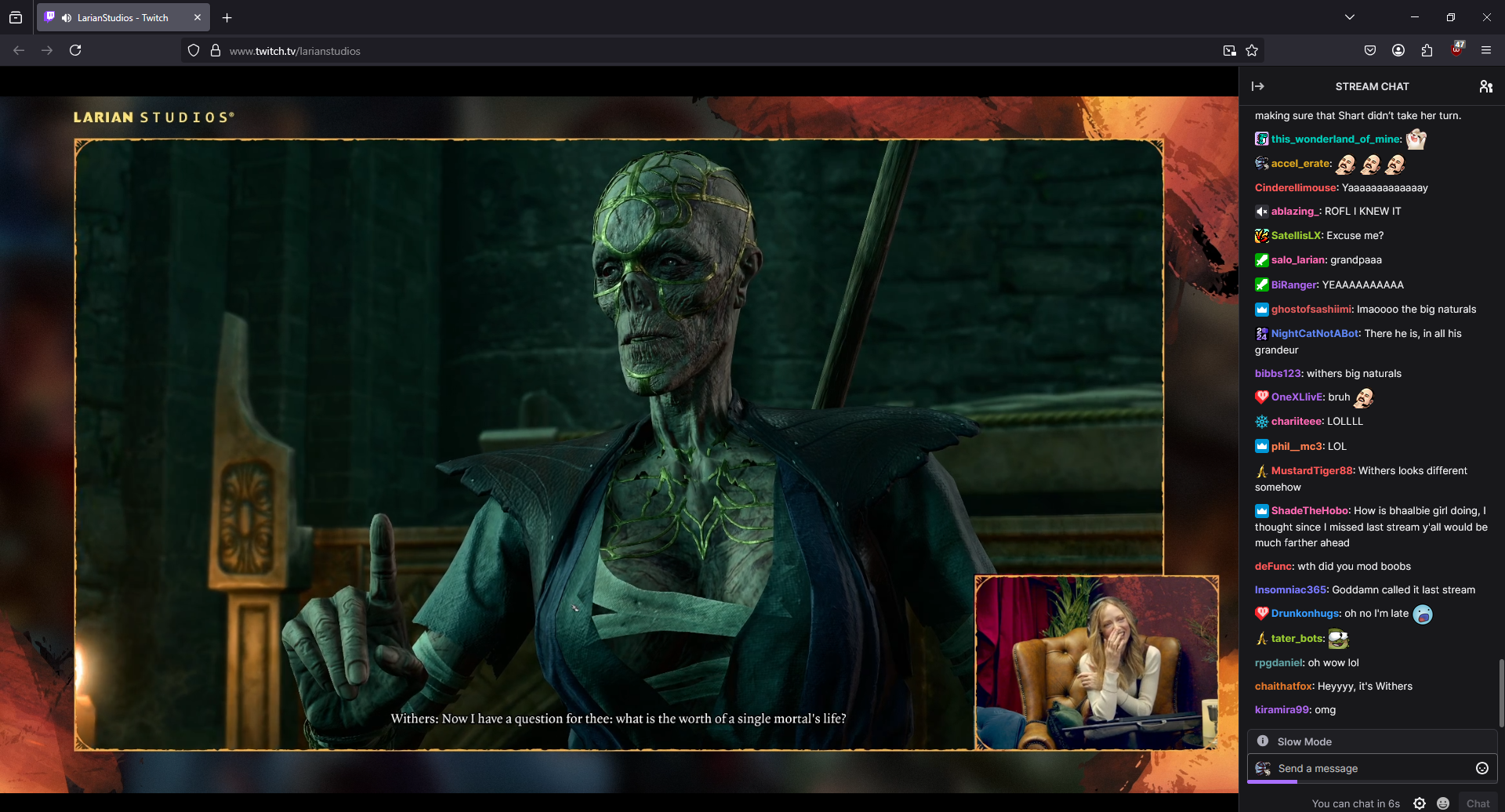Click the stream chat scrollbar

[x=1501, y=692]
